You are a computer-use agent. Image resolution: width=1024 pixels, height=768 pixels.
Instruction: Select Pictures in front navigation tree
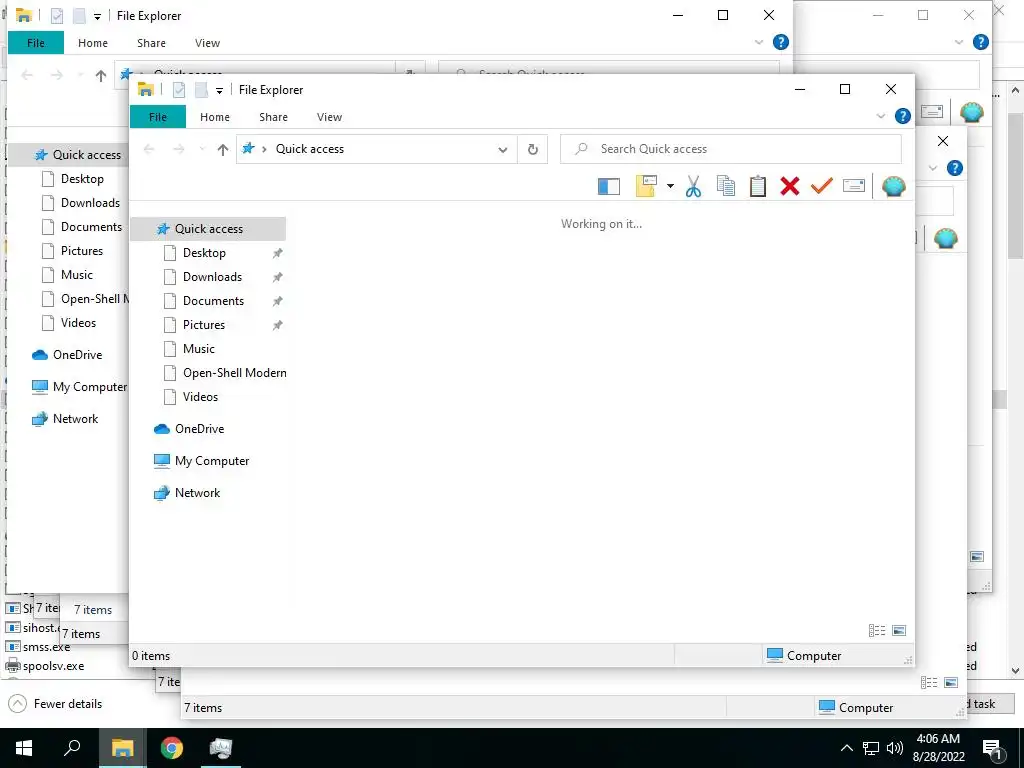204,325
